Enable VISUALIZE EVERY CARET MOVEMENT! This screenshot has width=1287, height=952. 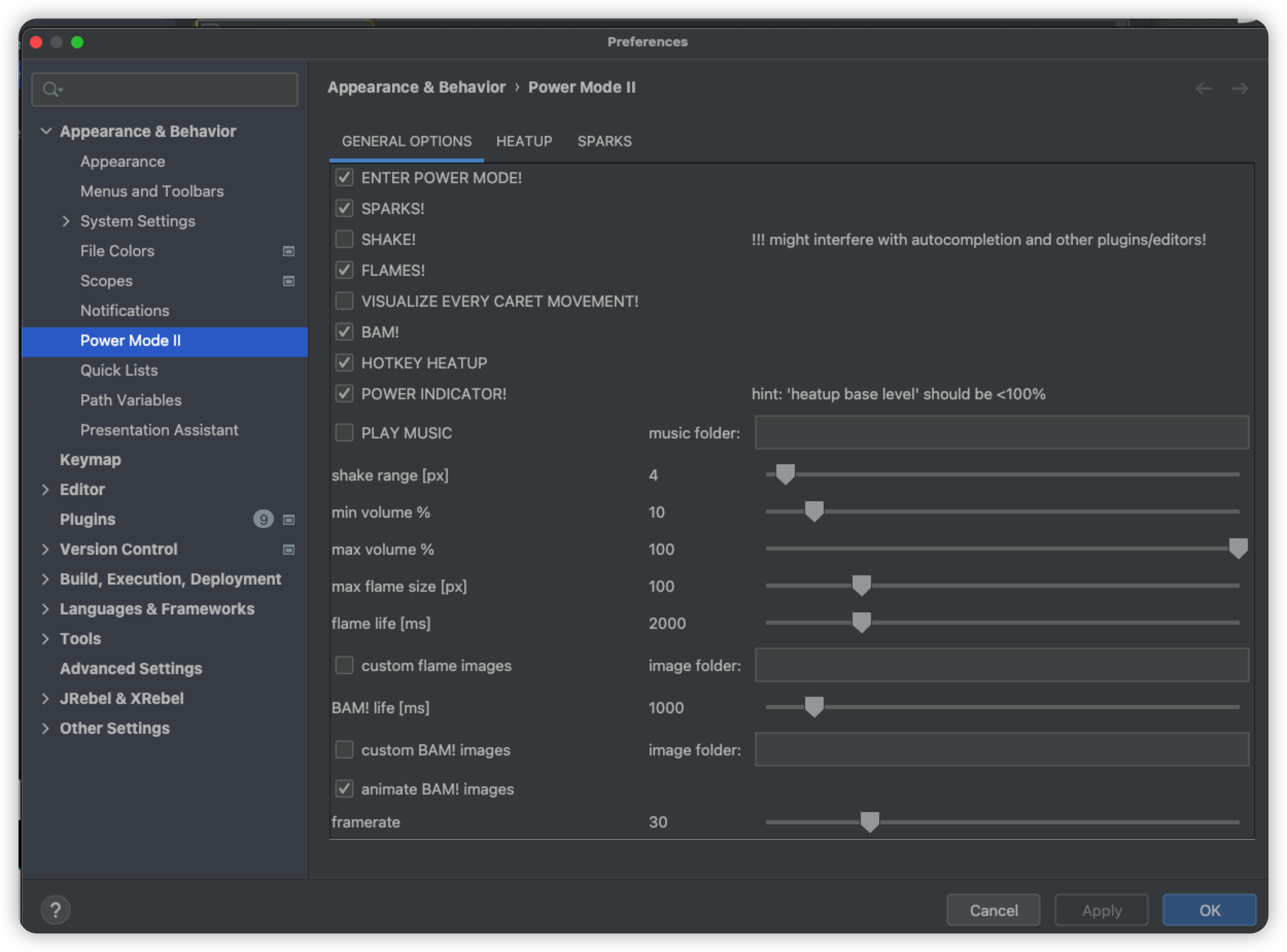click(x=344, y=301)
